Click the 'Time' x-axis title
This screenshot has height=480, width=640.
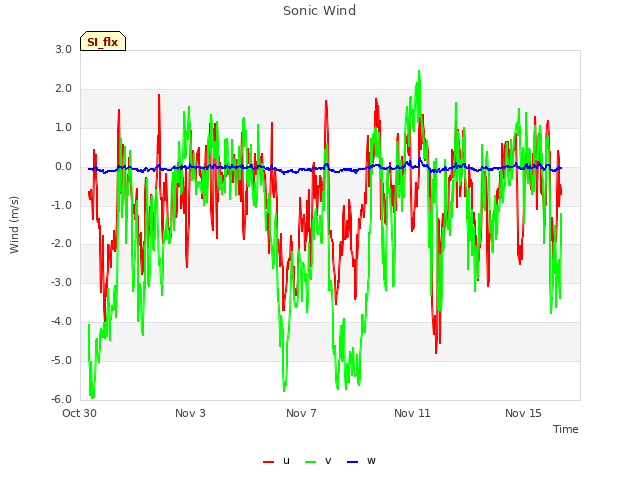pos(566,429)
